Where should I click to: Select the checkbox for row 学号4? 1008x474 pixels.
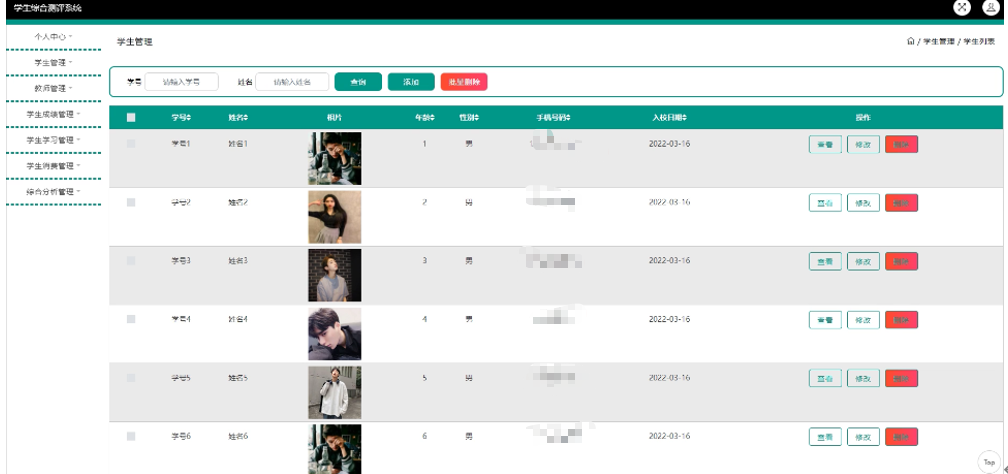pos(131,319)
